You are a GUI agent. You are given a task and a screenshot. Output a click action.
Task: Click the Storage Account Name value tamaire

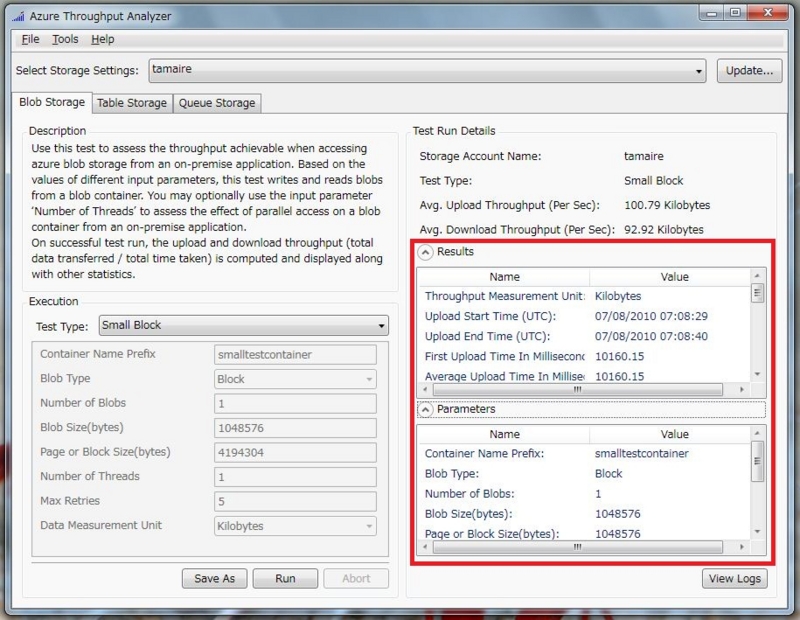pos(643,156)
